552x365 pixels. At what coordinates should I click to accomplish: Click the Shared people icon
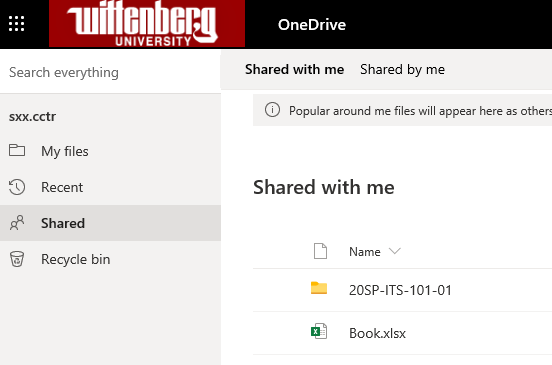pyautogui.click(x=17, y=223)
